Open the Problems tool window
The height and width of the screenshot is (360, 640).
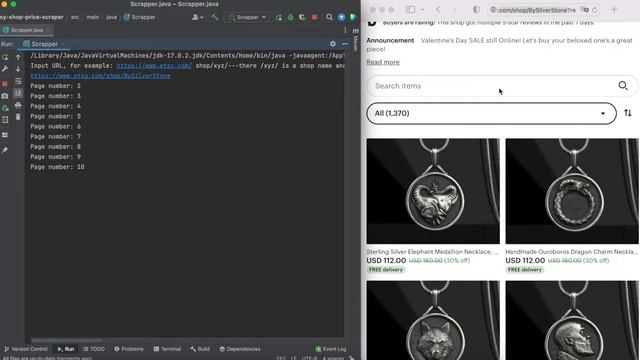click(129, 349)
